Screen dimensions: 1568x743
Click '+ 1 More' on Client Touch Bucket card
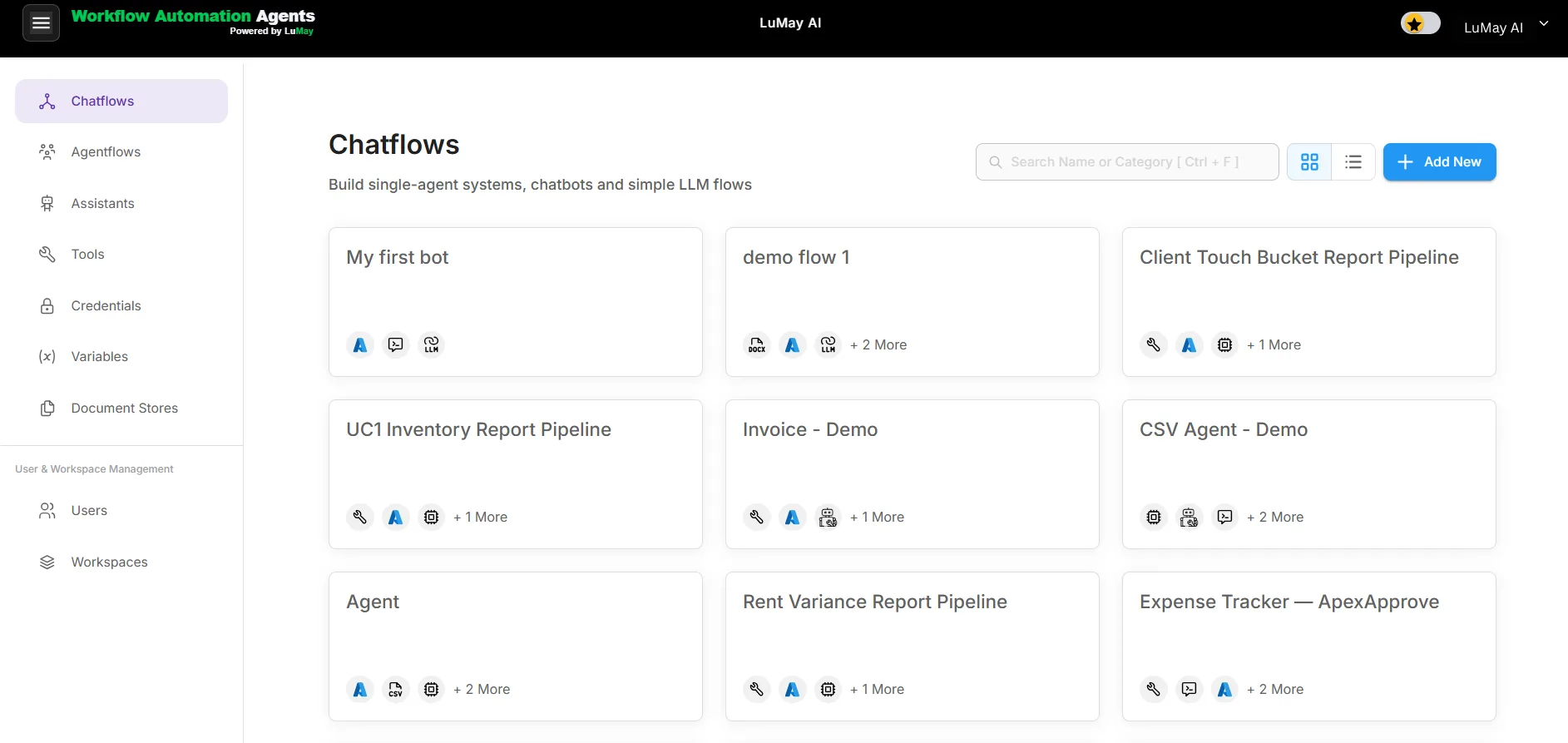(1274, 344)
